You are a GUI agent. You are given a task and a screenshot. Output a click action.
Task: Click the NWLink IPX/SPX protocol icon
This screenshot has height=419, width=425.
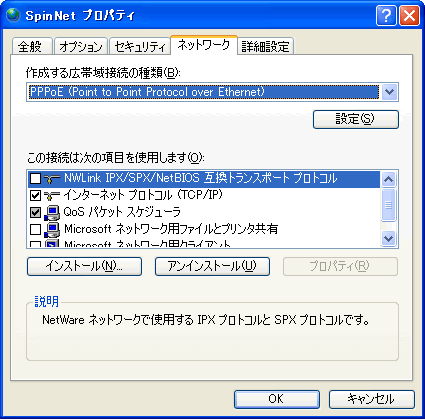[x=52, y=179]
